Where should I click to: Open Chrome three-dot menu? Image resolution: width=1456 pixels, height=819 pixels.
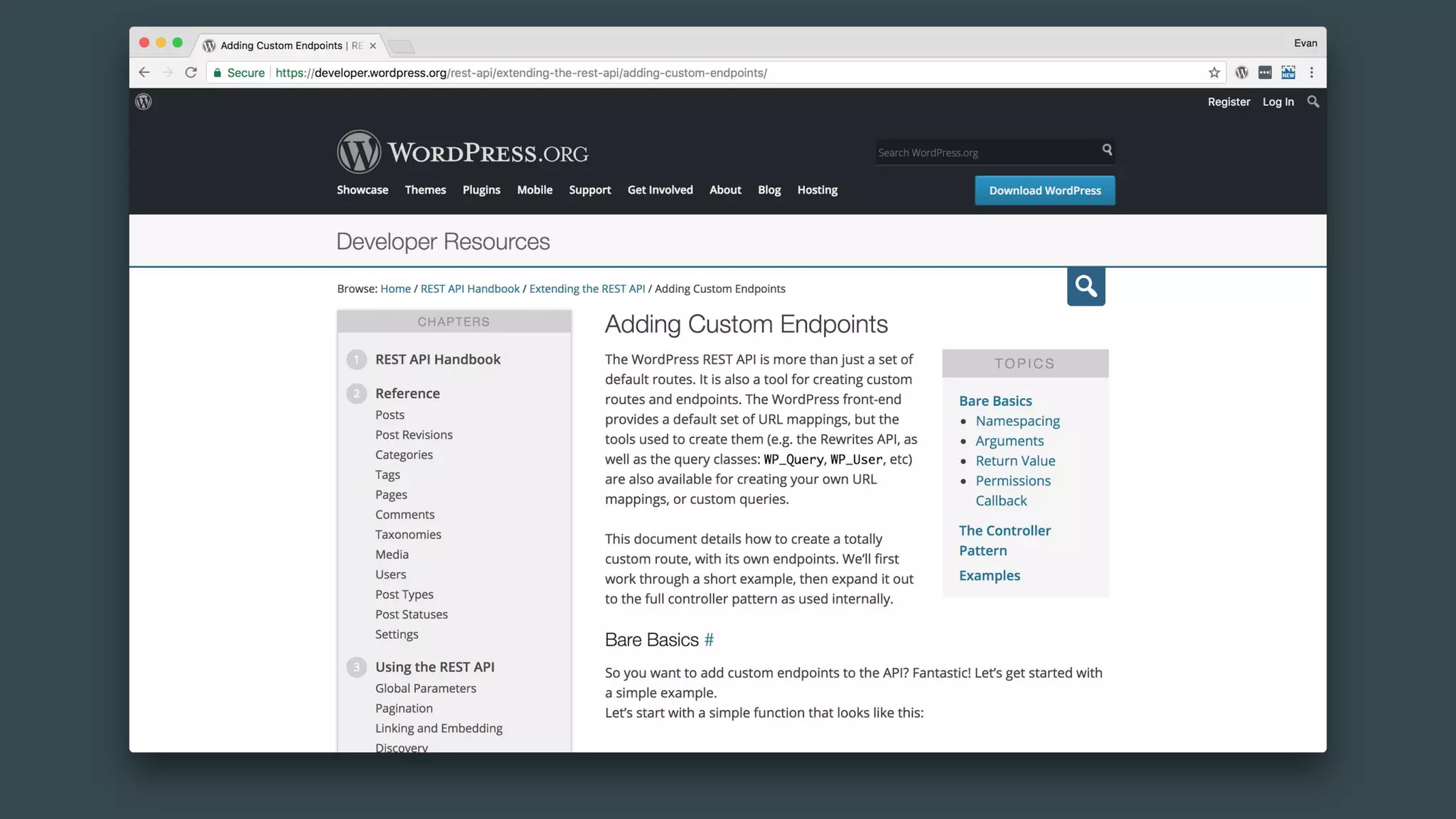1312,73
